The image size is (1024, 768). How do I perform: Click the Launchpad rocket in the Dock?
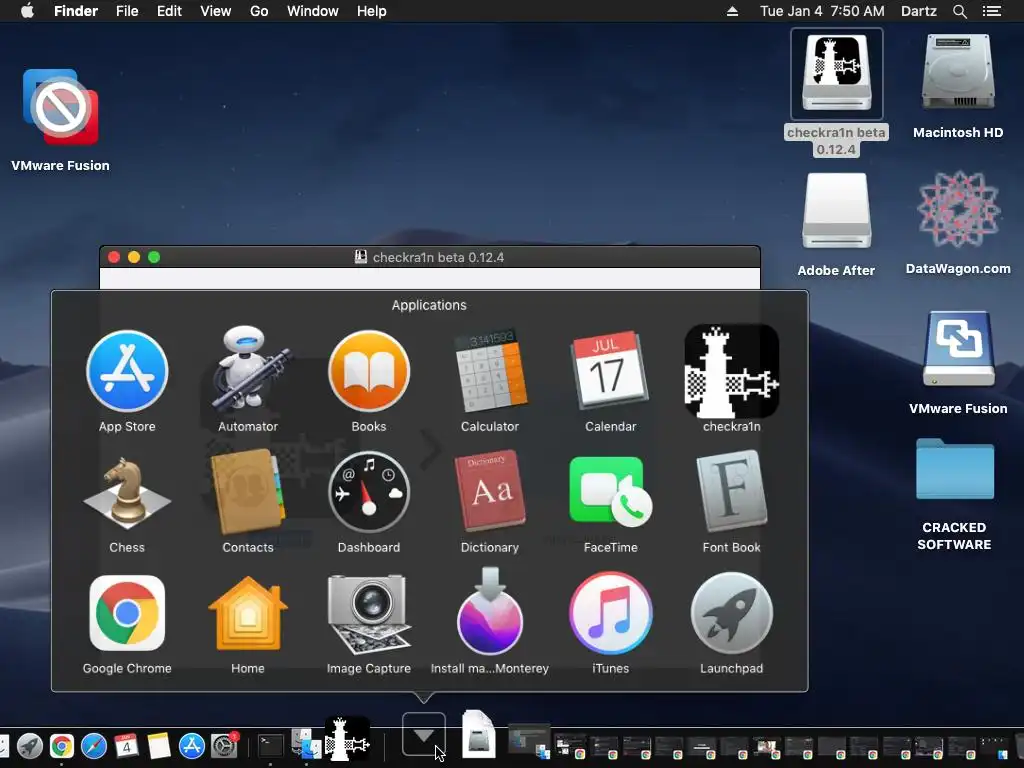pos(29,746)
